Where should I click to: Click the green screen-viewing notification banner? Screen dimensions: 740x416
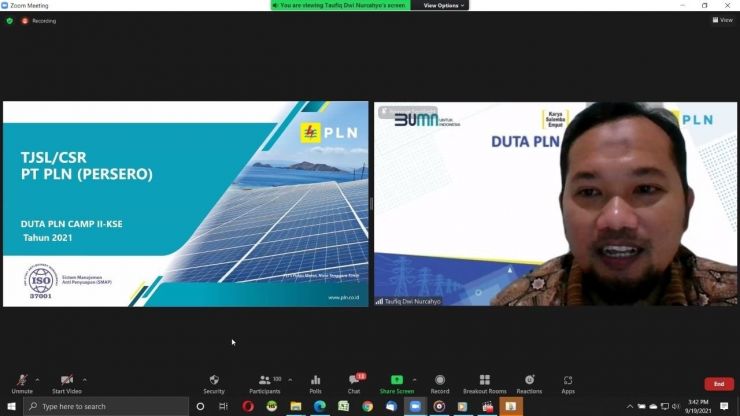[341, 5]
